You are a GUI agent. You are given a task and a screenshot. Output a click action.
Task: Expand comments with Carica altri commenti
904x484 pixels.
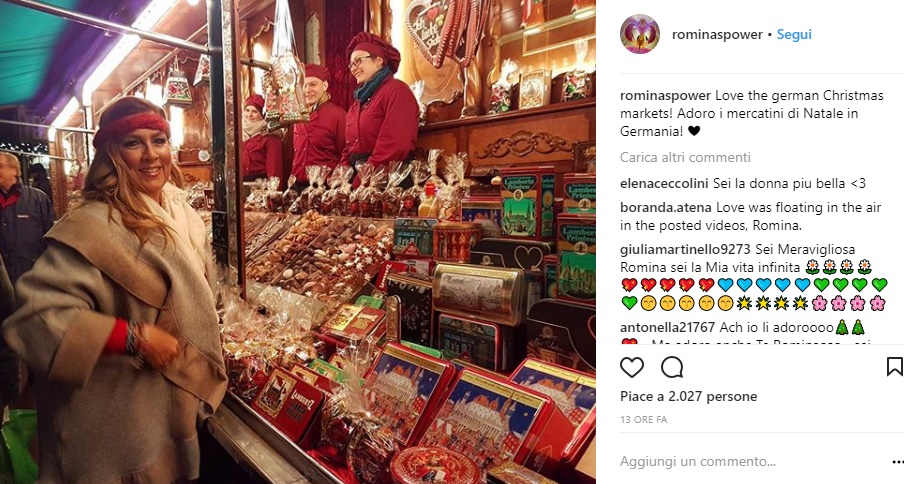point(685,157)
